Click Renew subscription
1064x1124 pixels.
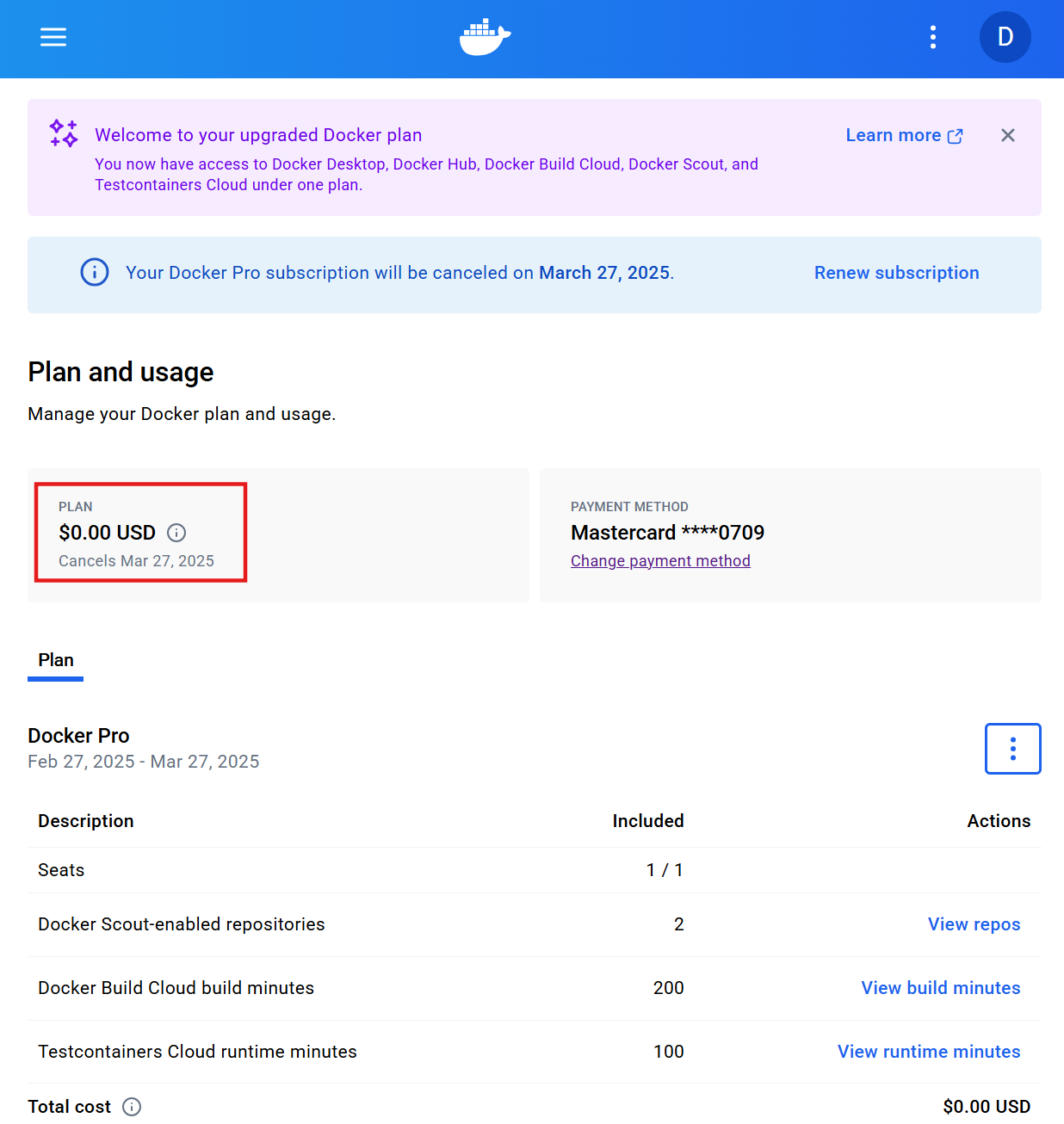click(897, 273)
